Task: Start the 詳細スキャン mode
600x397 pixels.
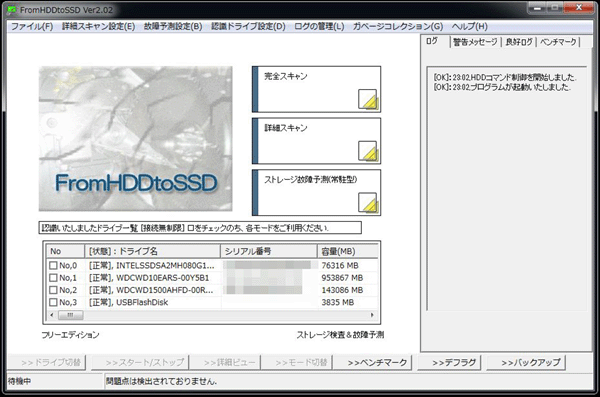Action: click(x=316, y=141)
